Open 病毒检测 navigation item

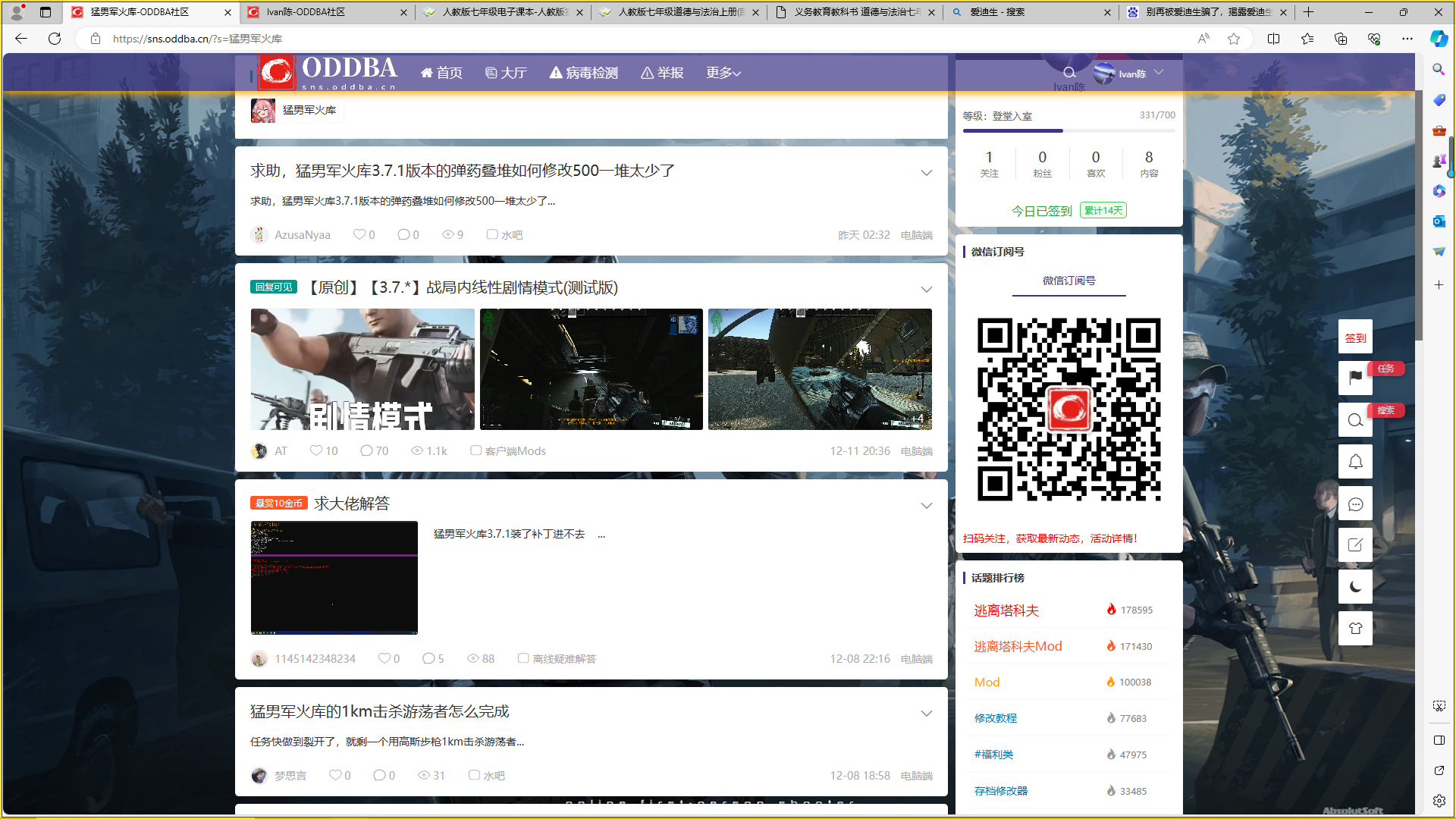click(x=584, y=73)
